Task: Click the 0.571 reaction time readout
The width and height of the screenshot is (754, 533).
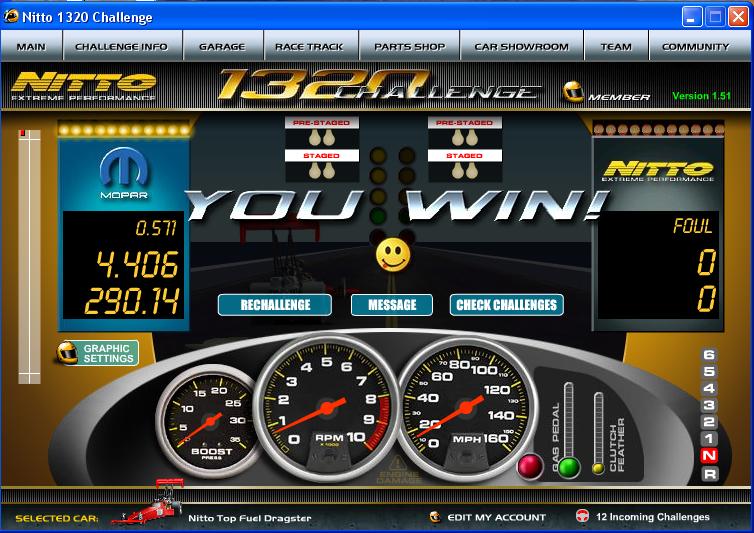Action: click(156, 228)
